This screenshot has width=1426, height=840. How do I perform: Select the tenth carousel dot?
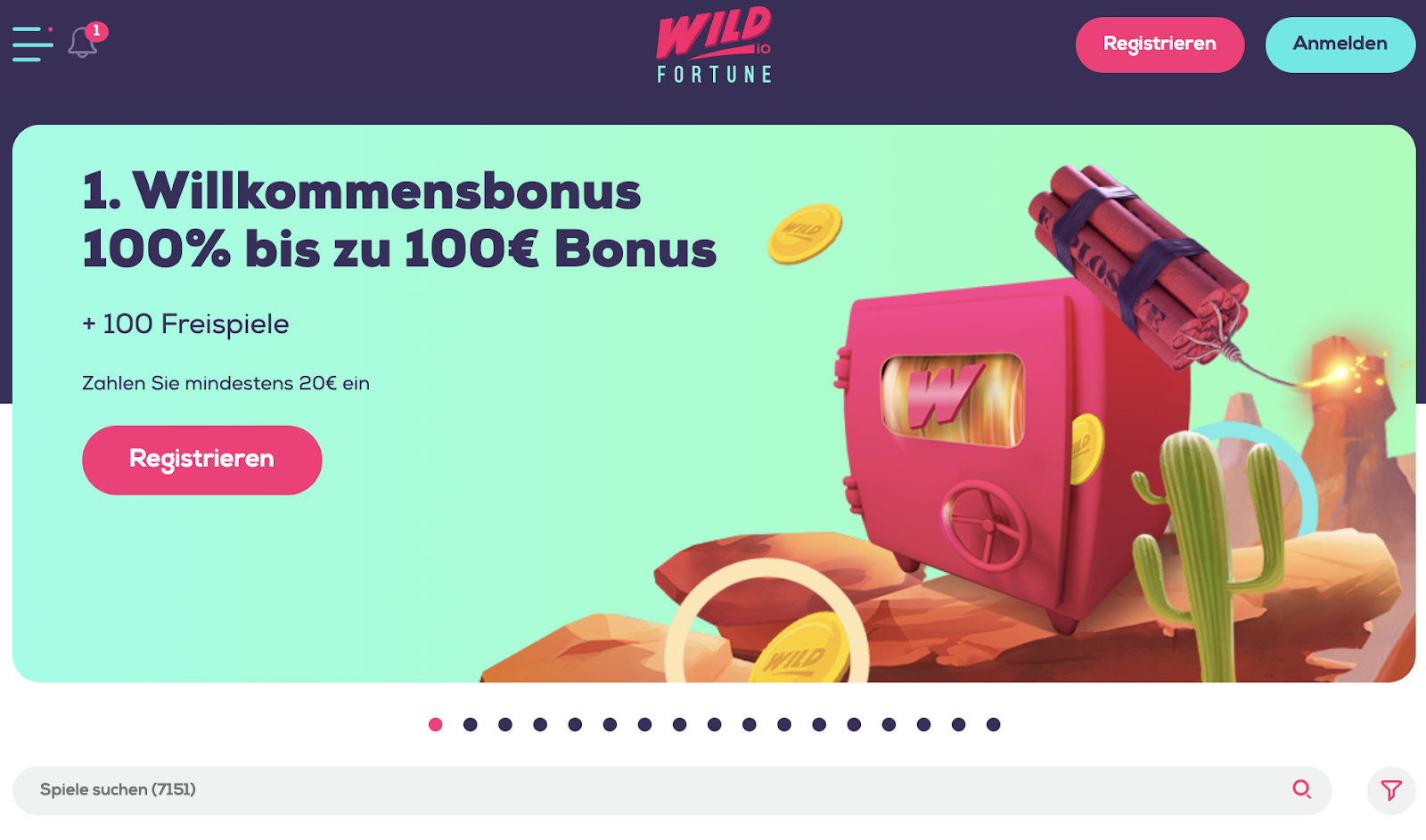tap(750, 724)
